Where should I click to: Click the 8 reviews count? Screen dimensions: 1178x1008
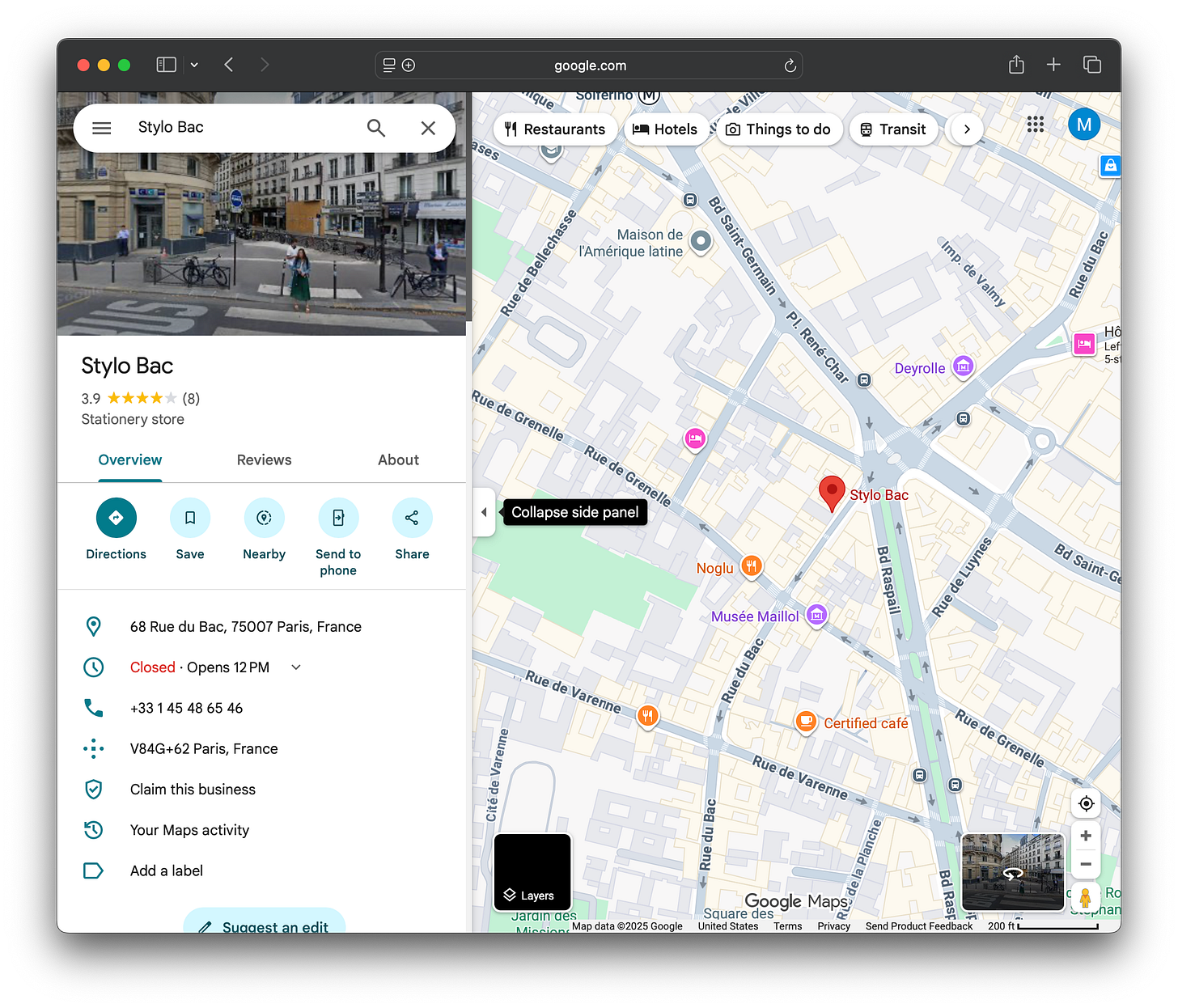(x=191, y=398)
